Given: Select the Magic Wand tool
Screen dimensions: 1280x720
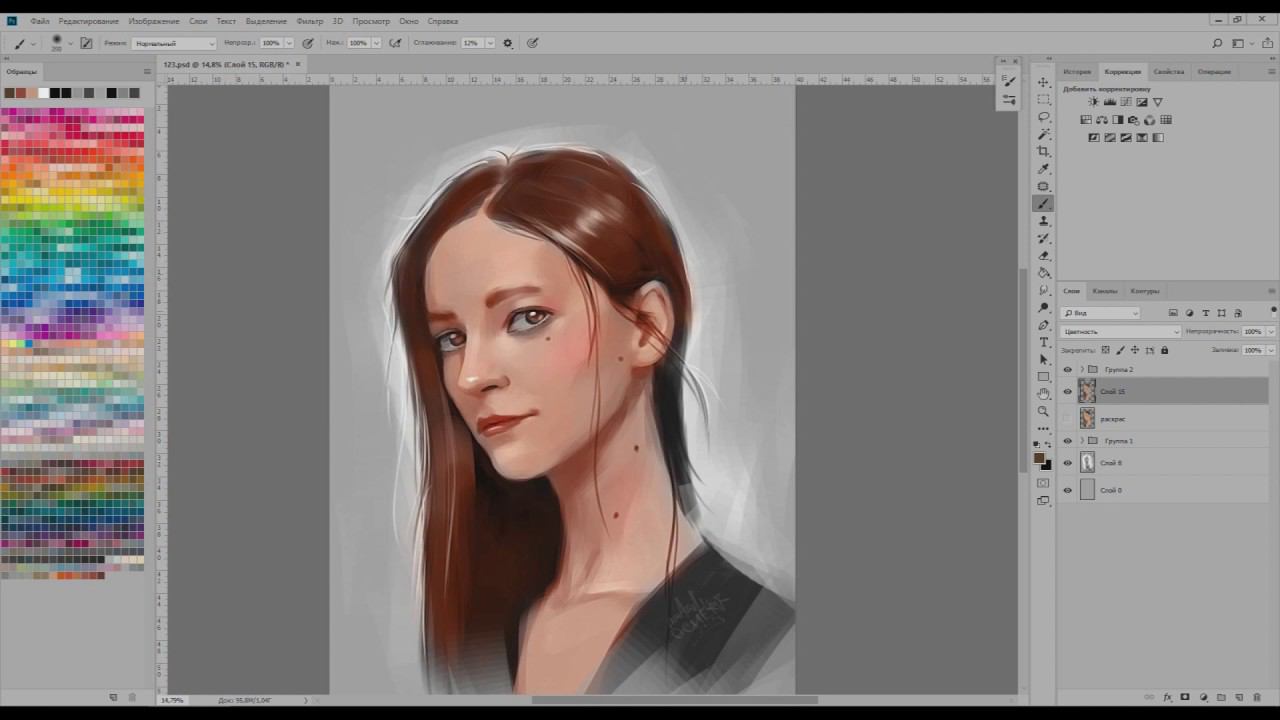Looking at the screenshot, I should [x=1043, y=134].
